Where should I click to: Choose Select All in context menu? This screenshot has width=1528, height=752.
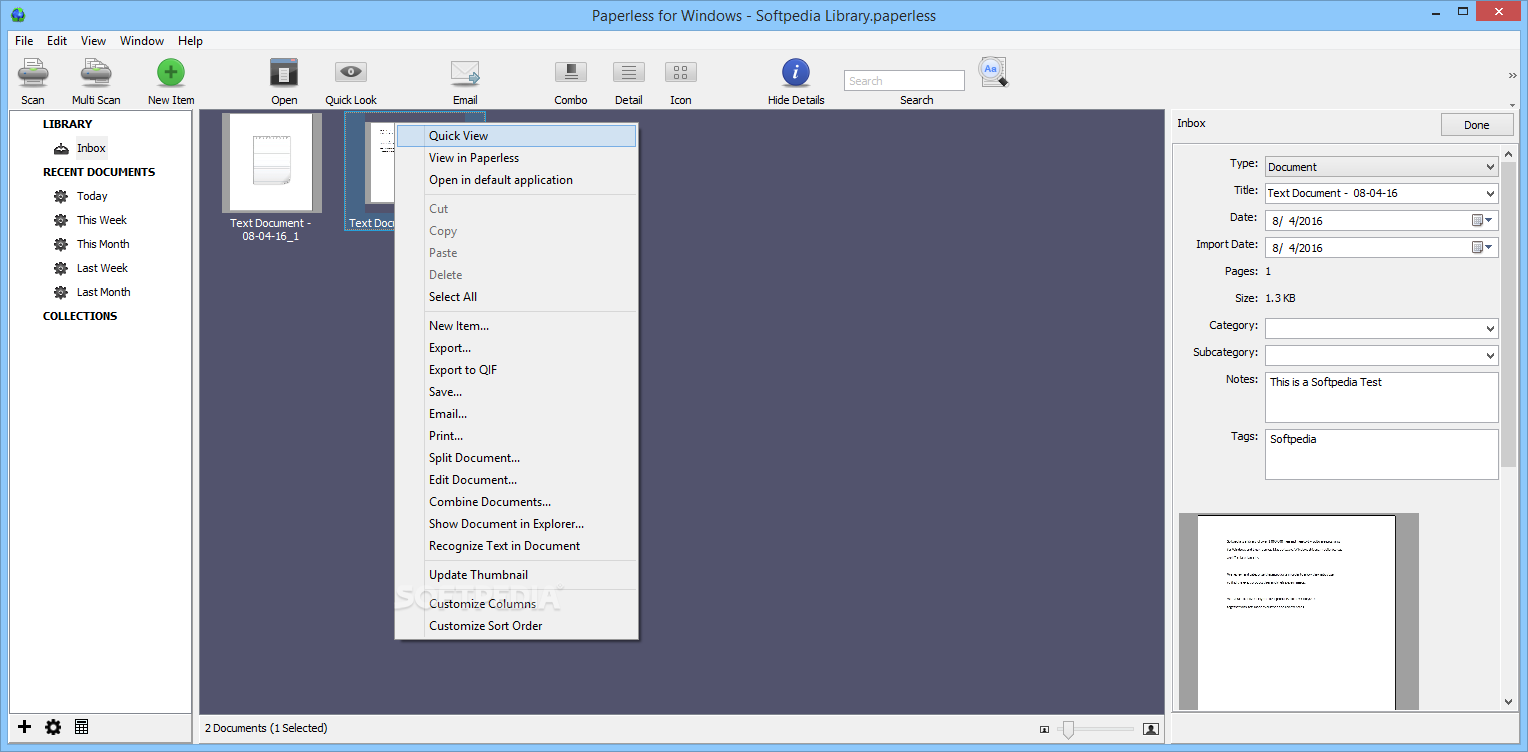click(x=517, y=297)
